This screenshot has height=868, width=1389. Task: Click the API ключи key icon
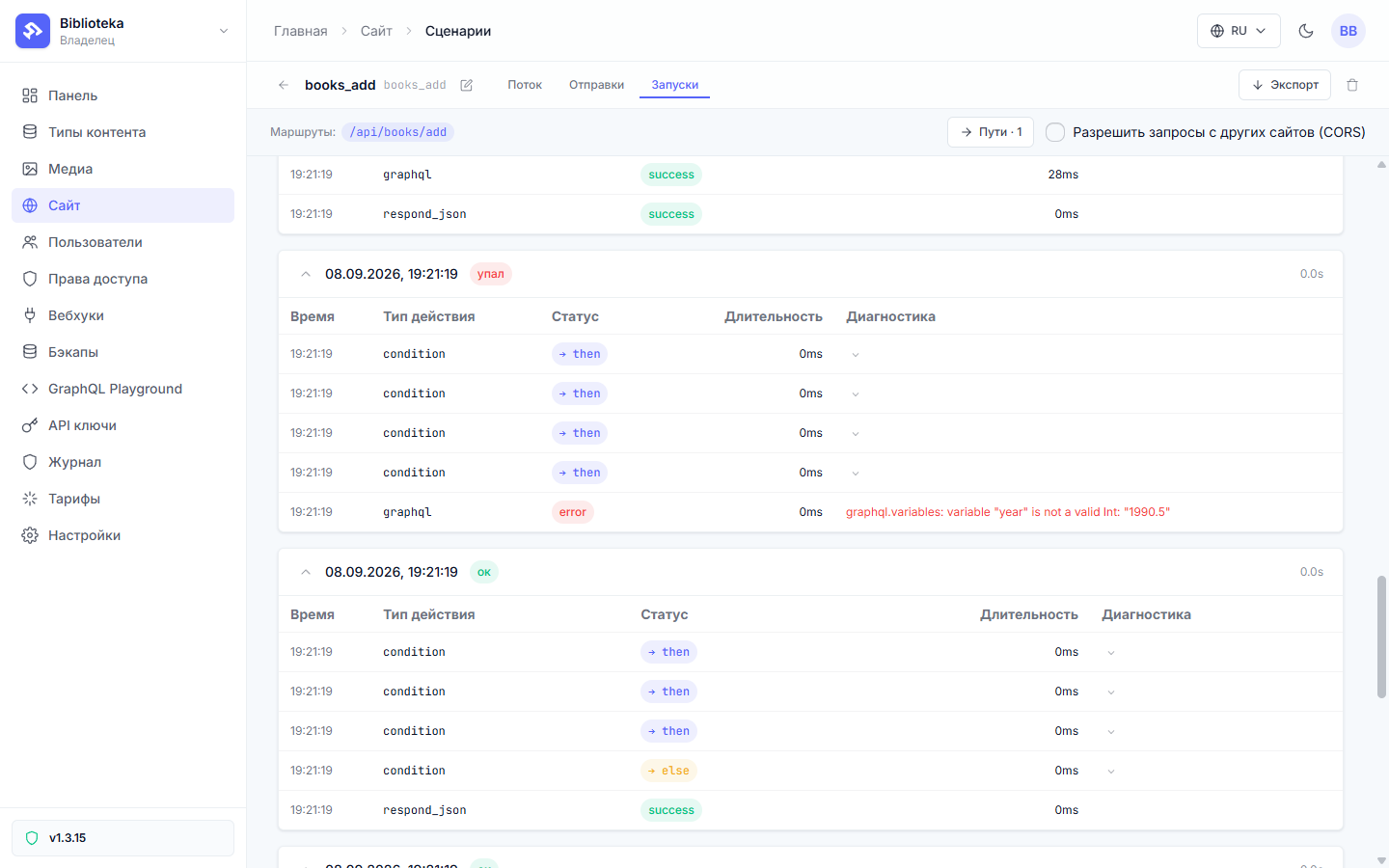coord(30,425)
